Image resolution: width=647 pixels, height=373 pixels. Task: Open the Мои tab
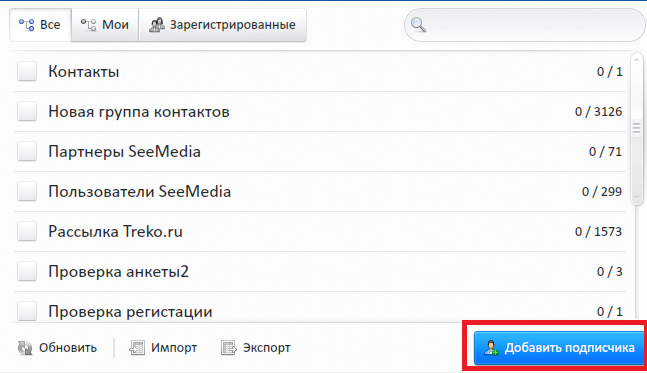105,25
